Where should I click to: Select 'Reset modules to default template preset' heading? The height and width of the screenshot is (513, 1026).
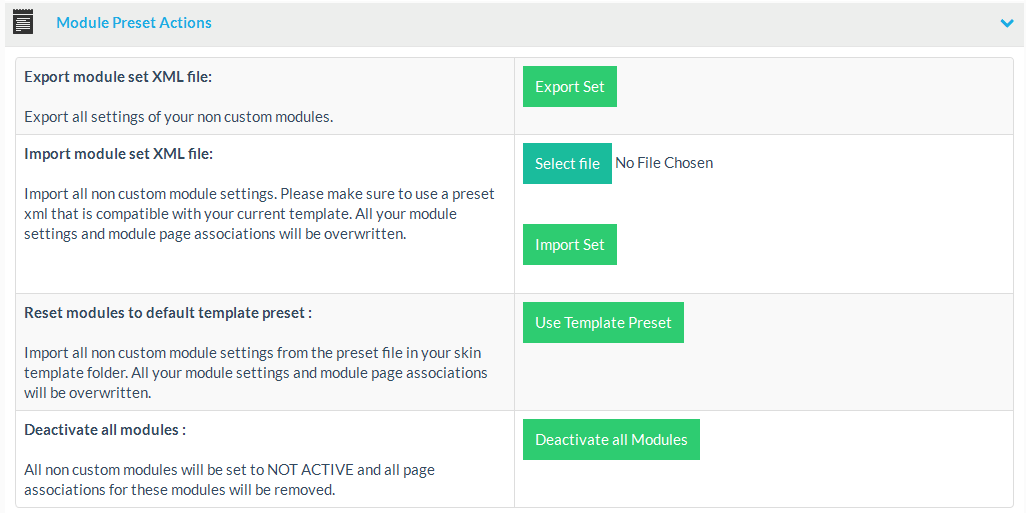coord(168,312)
